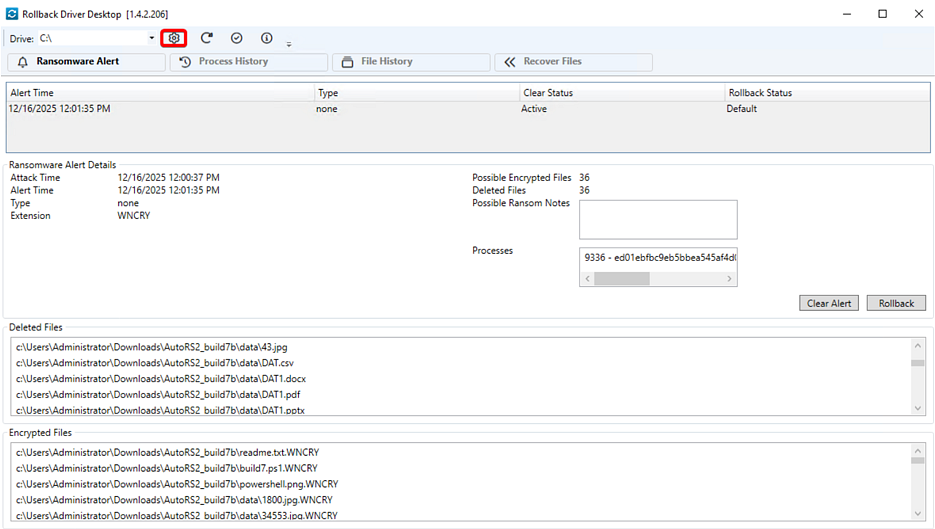Click the circled checkmark toolbar icon
935x529 pixels.
[236, 38]
